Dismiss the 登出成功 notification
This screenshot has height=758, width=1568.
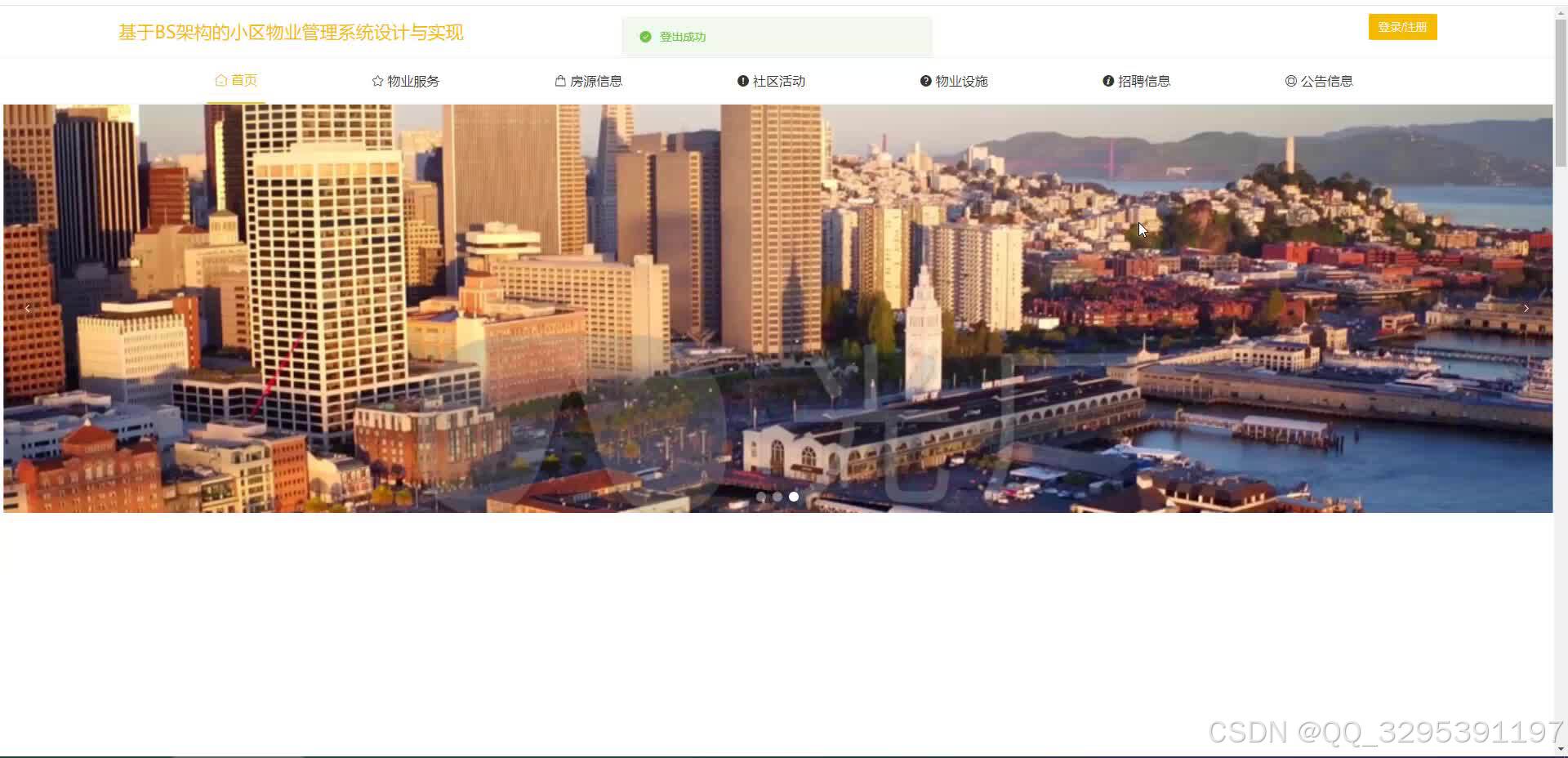pyautogui.click(x=776, y=36)
